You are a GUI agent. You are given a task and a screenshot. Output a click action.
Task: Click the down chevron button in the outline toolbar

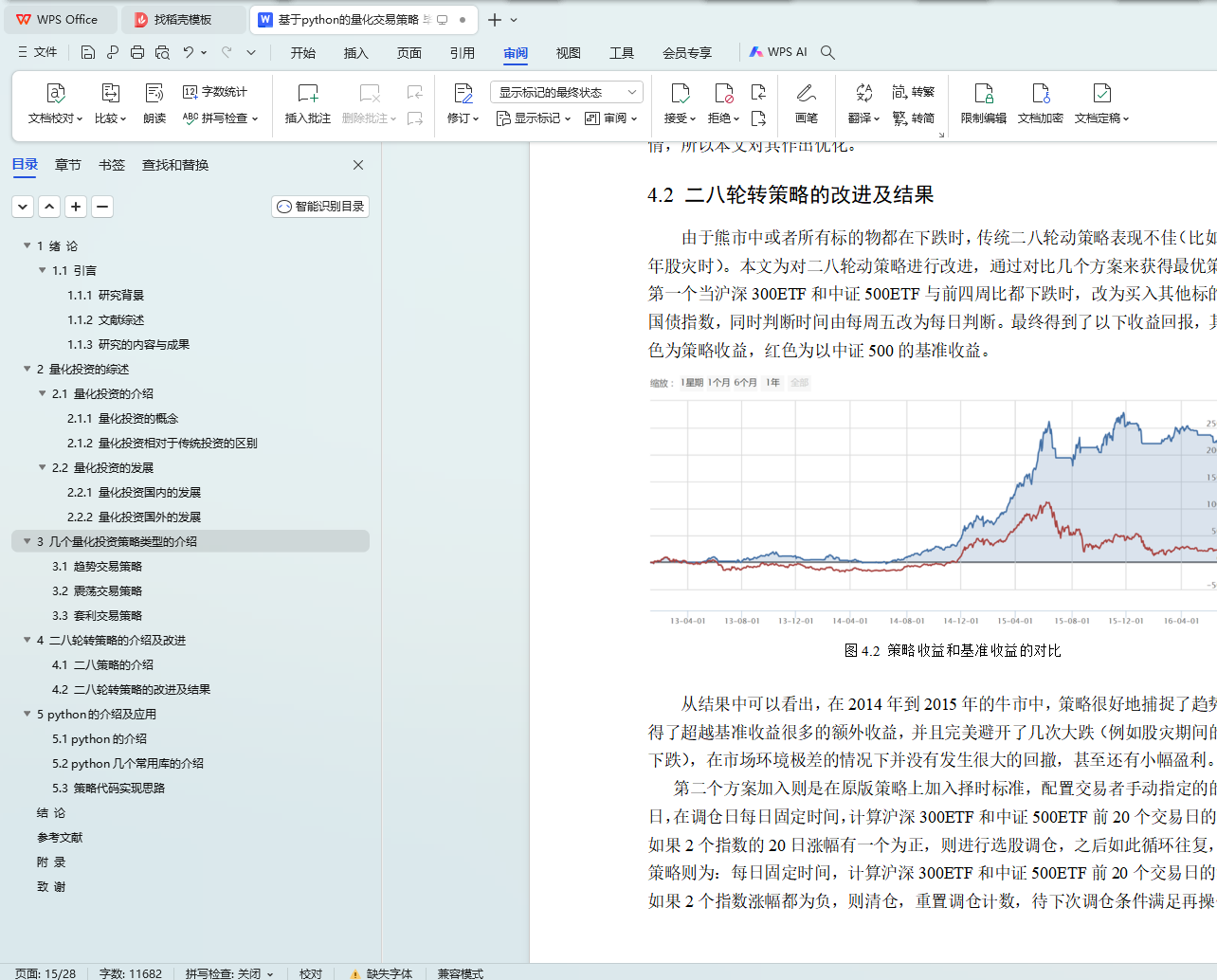coord(23,207)
